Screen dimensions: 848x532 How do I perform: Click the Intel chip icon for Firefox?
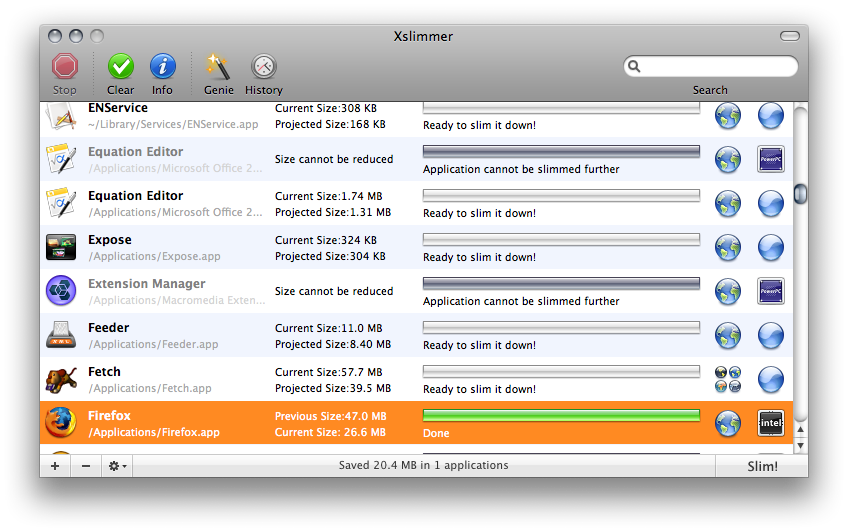(771, 423)
